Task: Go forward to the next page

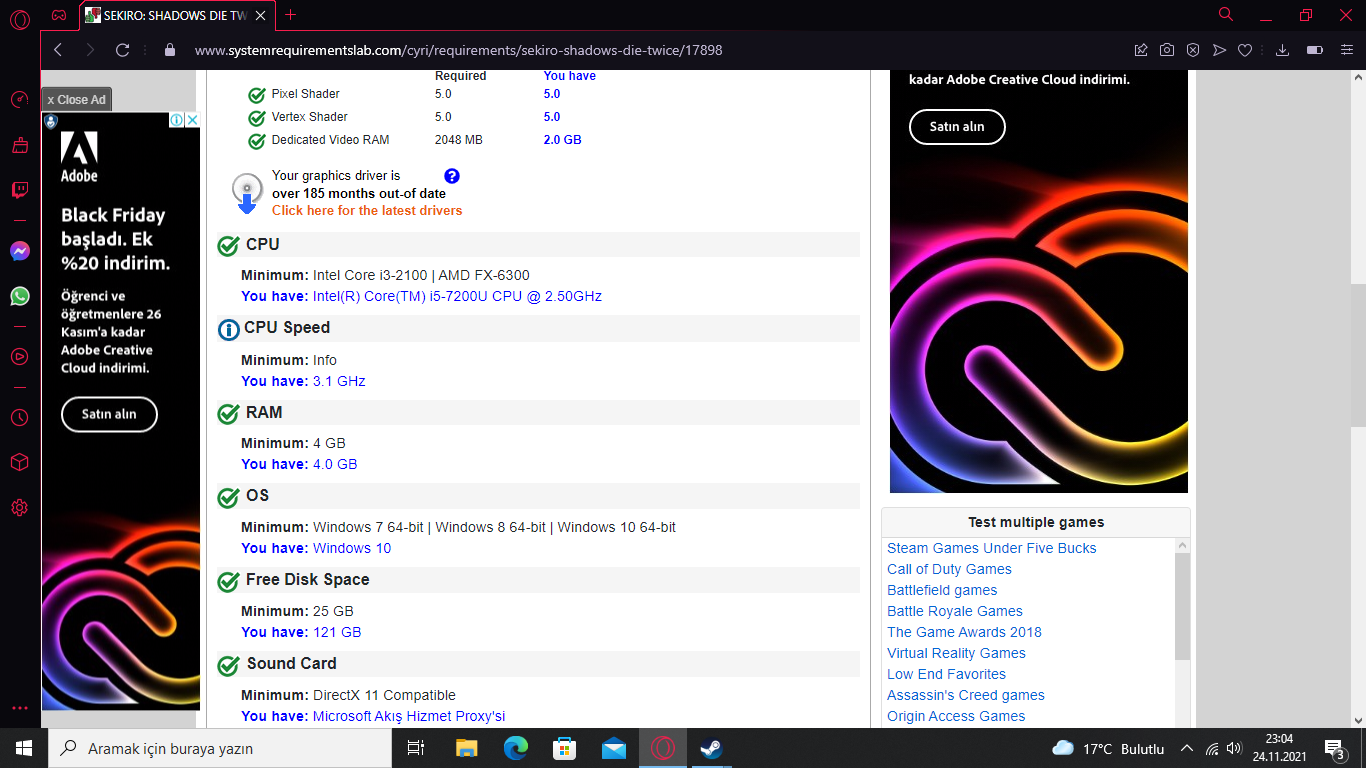Action: tap(90, 50)
